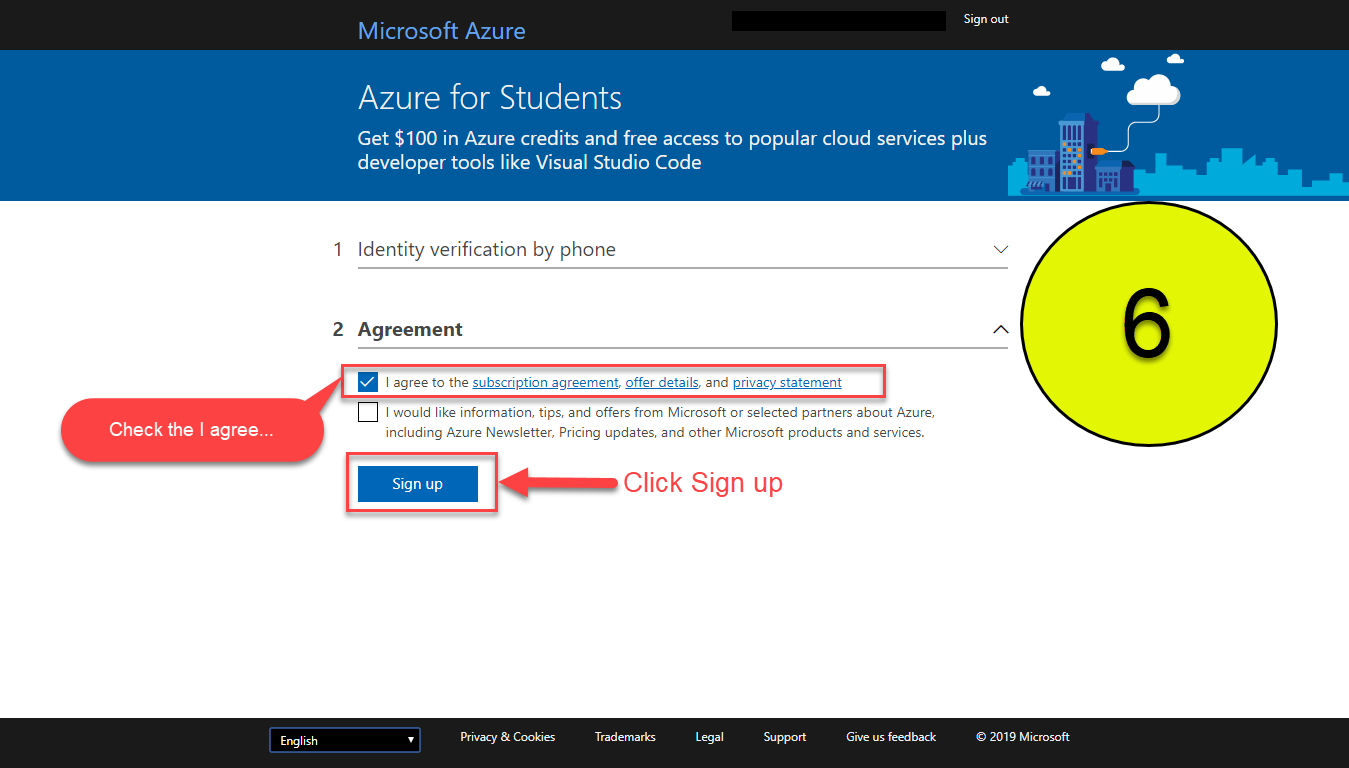Check the Microsoft information and offers checkbox

(368, 412)
